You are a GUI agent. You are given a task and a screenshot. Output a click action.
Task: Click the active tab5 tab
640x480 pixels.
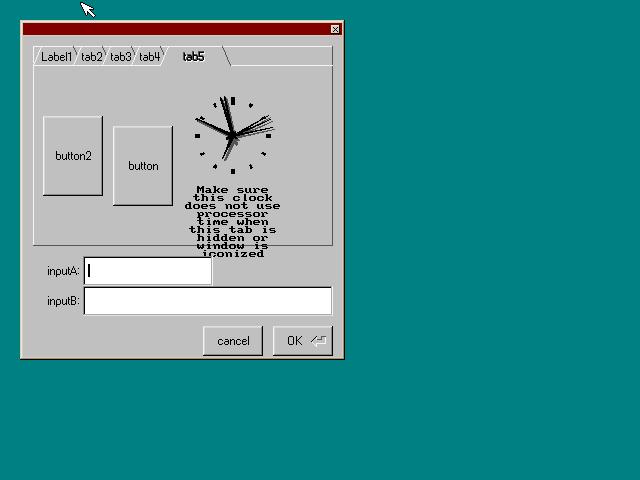193,56
